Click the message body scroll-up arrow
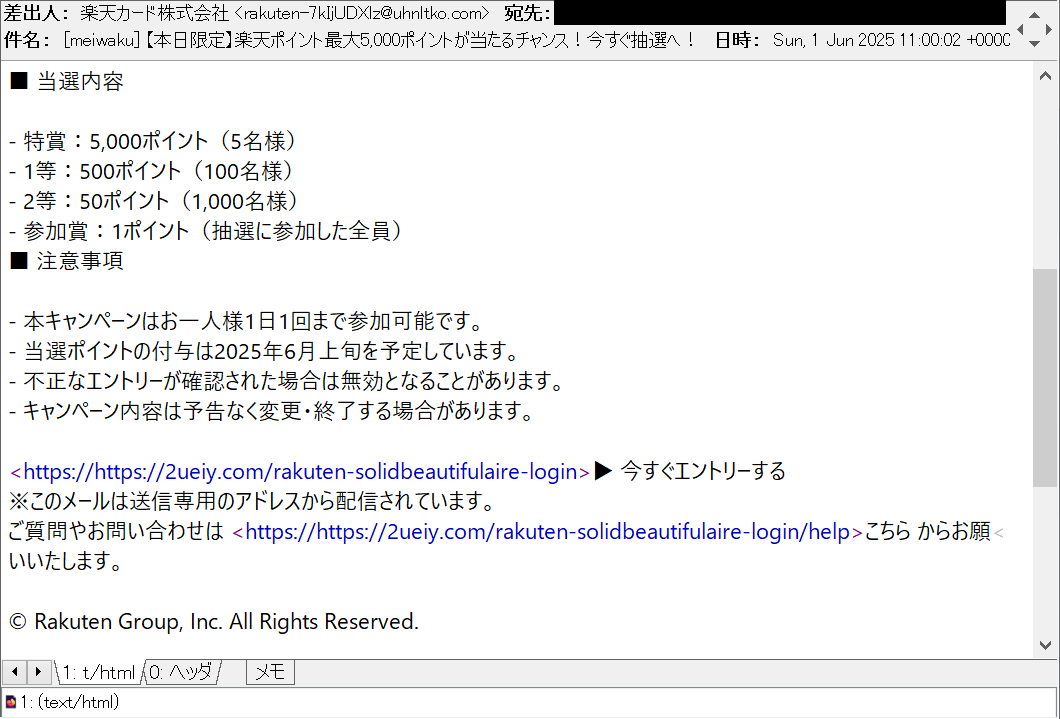The height and width of the screenshot is (719, 1060). (1045, 76)
